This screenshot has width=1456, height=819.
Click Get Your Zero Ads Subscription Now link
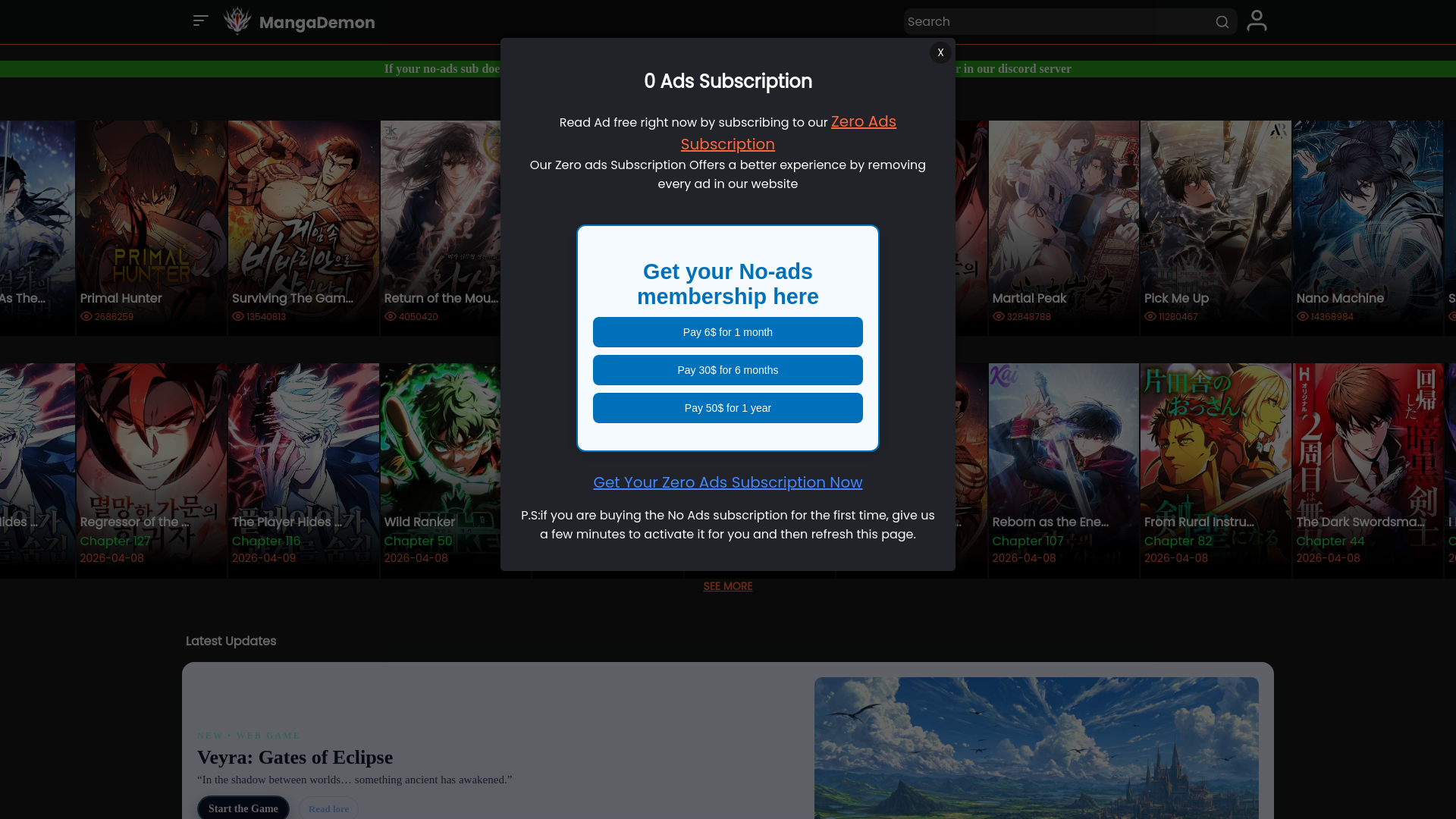(728, 482)
